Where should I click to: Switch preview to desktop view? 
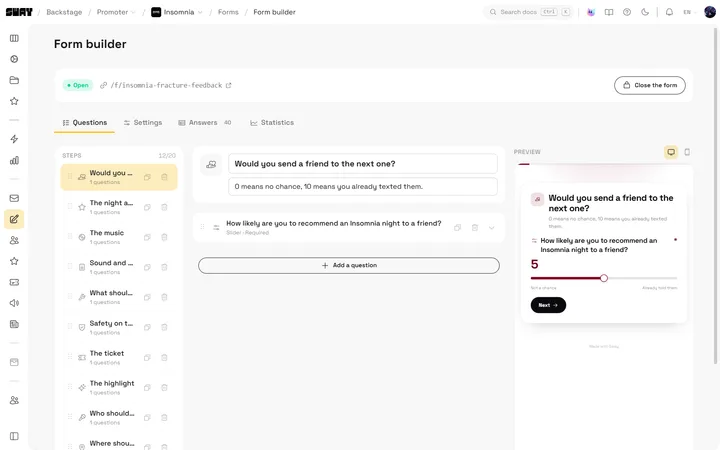(x=671, y=152)
